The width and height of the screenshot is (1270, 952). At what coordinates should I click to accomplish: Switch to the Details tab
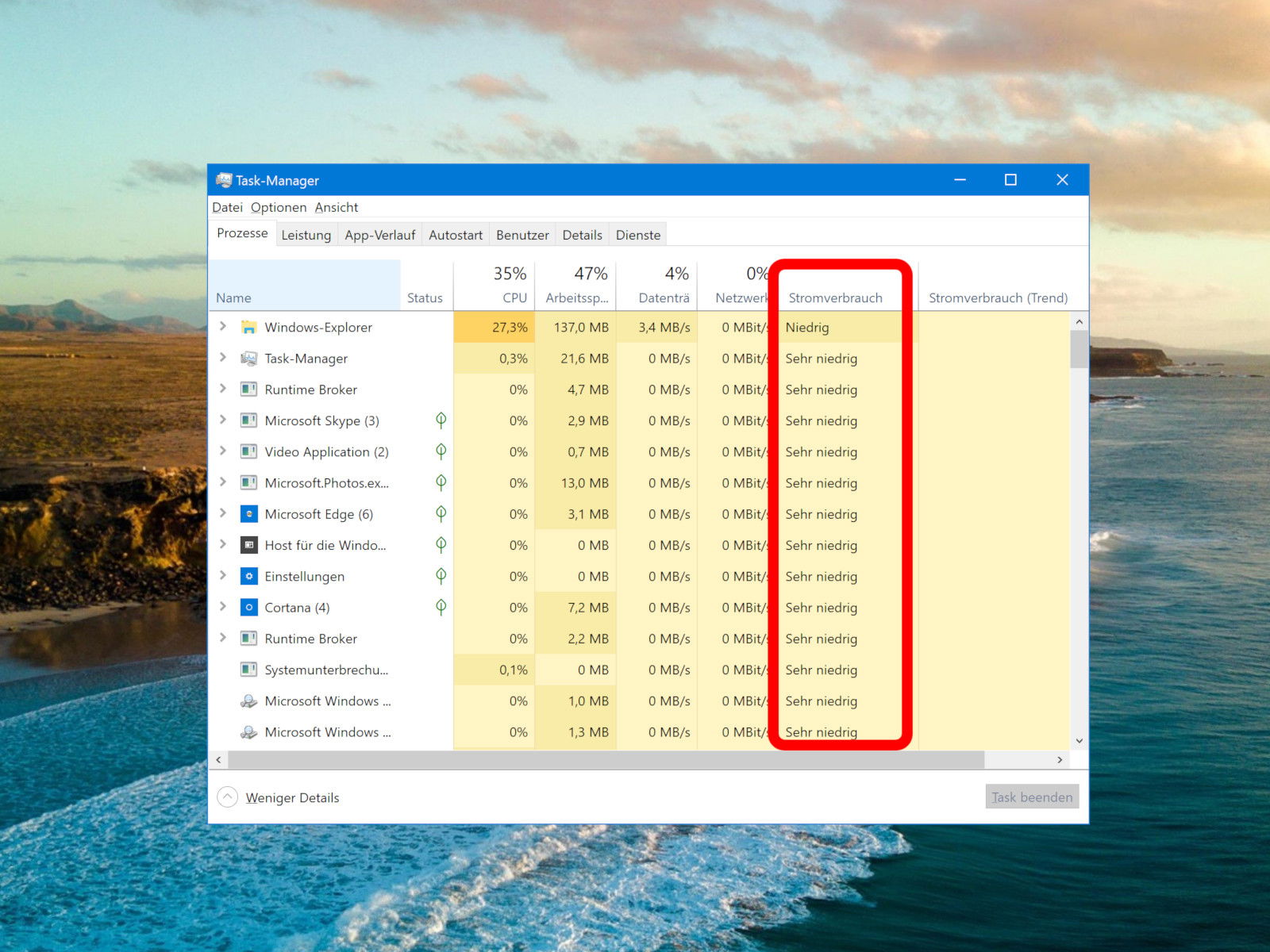582,235
